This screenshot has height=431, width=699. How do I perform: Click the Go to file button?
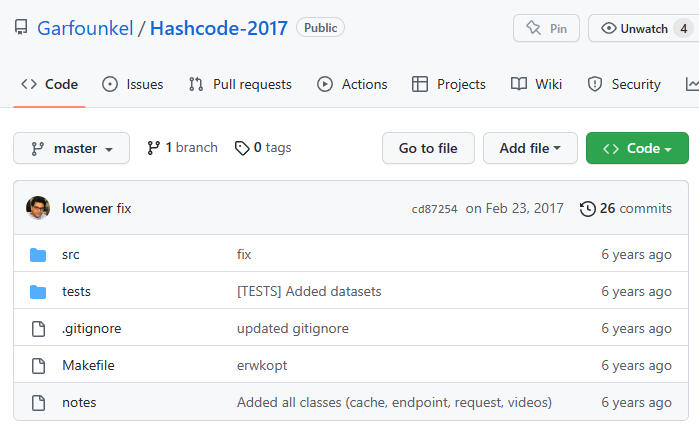coord(428,148)
